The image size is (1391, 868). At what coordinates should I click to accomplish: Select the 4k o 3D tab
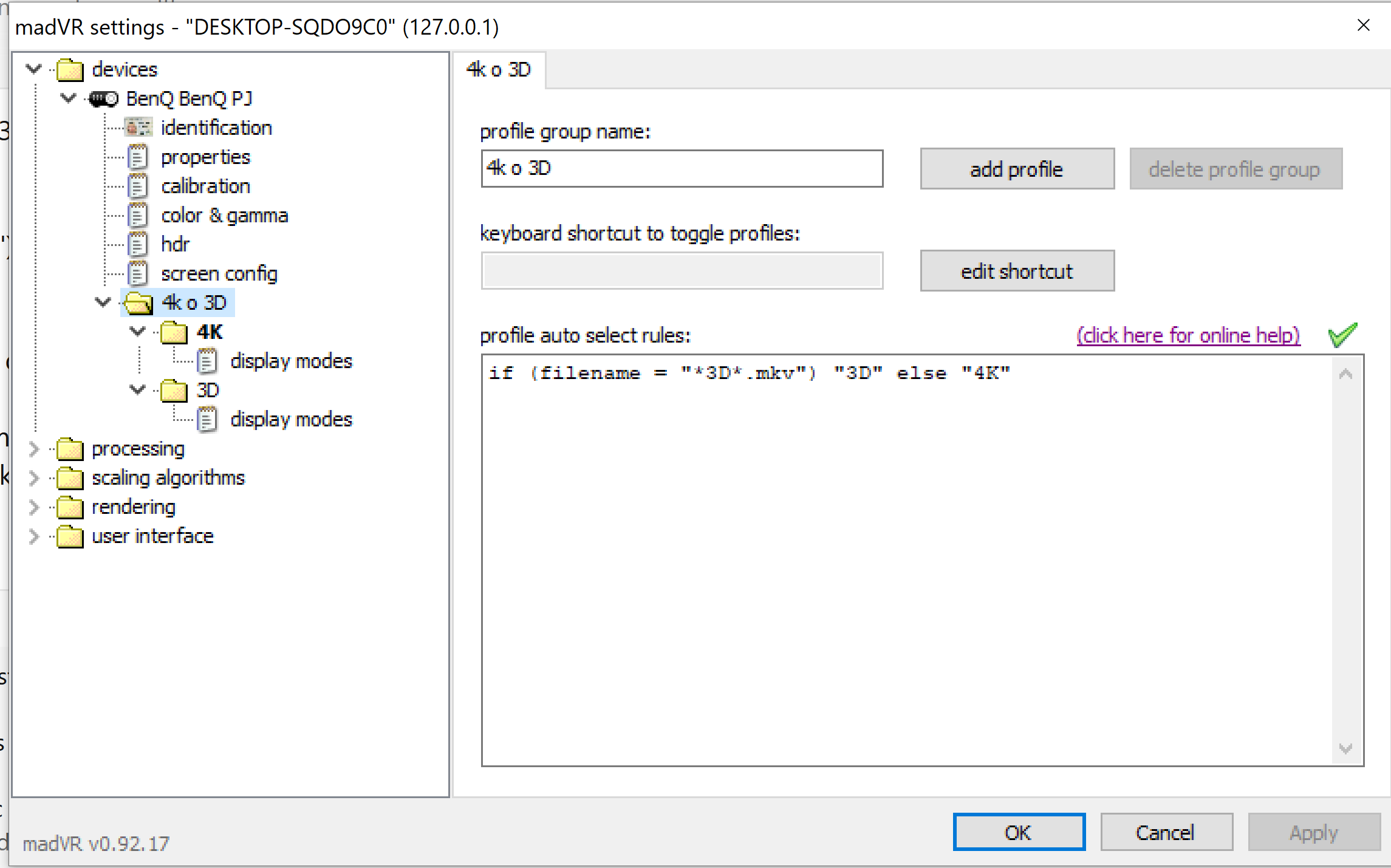tap(499, 70)
